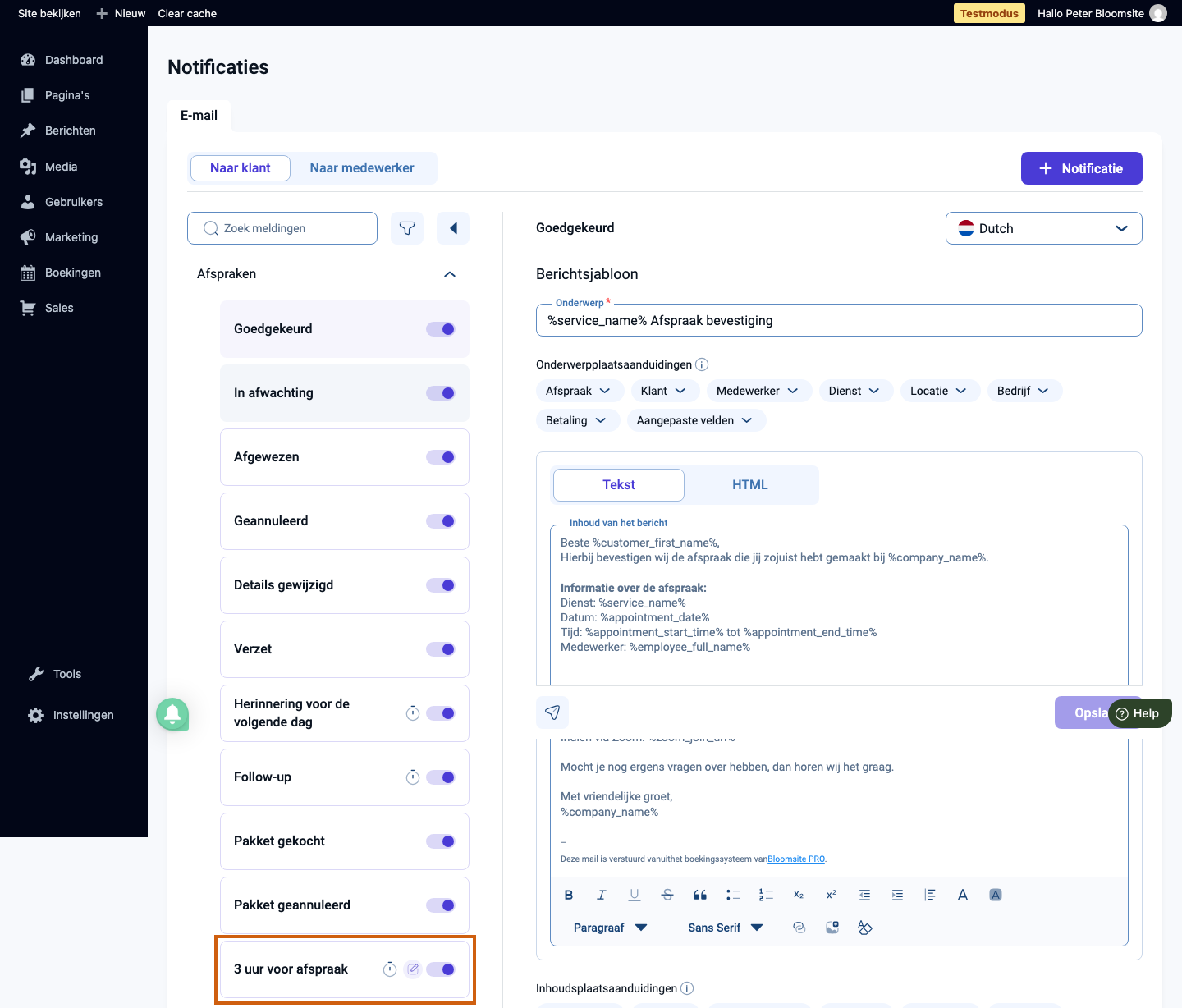The height and width of the screenshot is (1008, 1182).
Task: Decrease the text indent
Action: tap(864, 895)
